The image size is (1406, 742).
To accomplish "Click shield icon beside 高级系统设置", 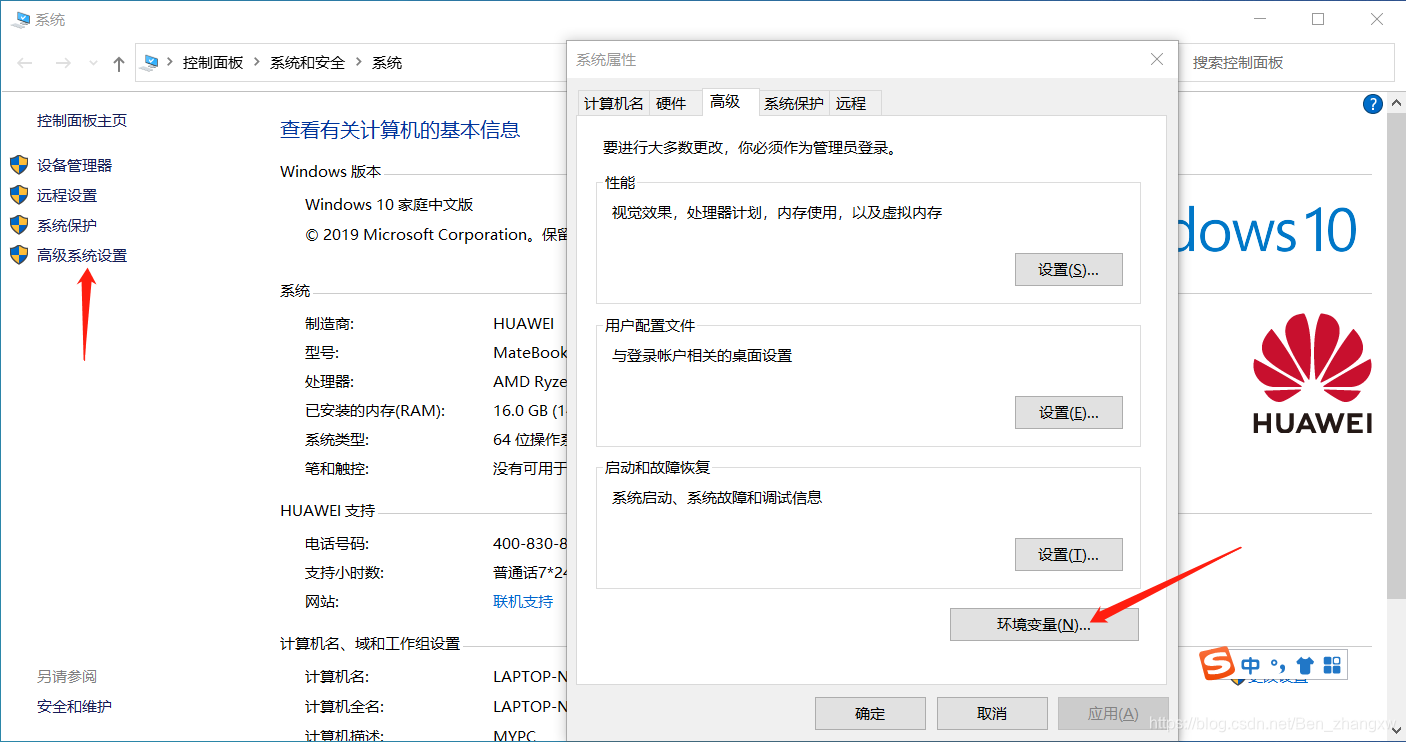I will (19, 255).
